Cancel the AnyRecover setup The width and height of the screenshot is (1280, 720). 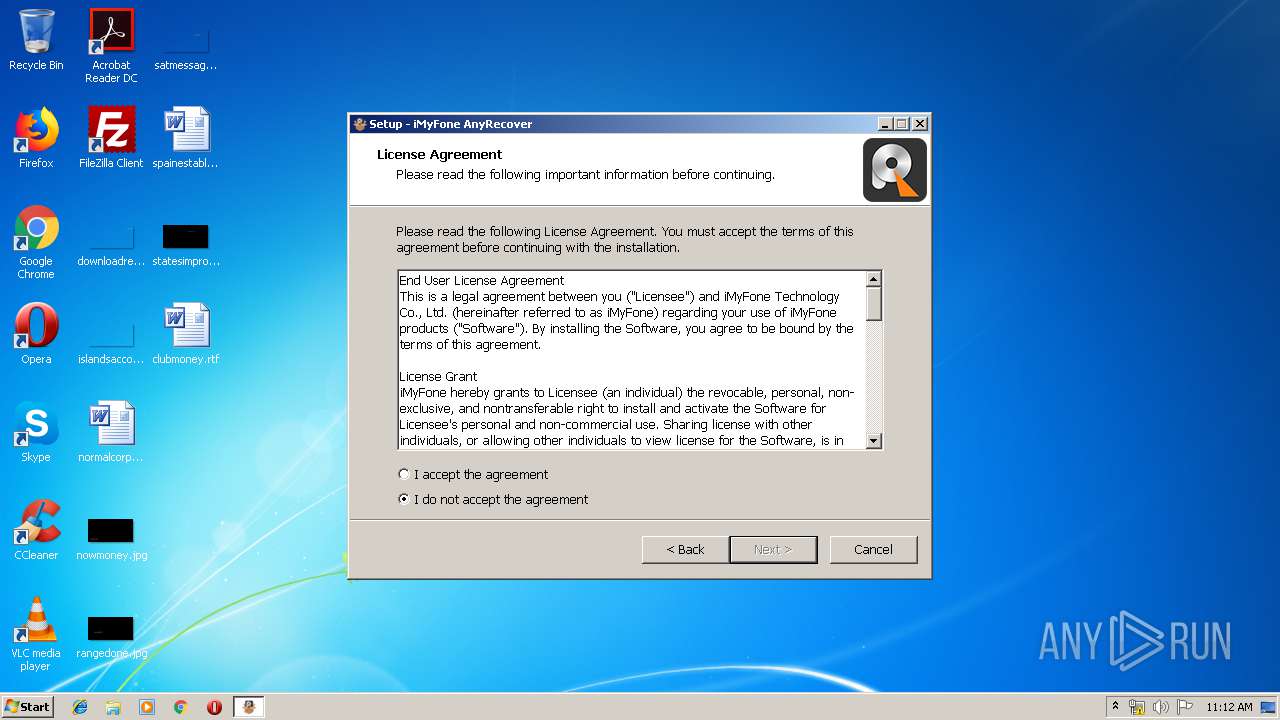click(x=873, y=550)
